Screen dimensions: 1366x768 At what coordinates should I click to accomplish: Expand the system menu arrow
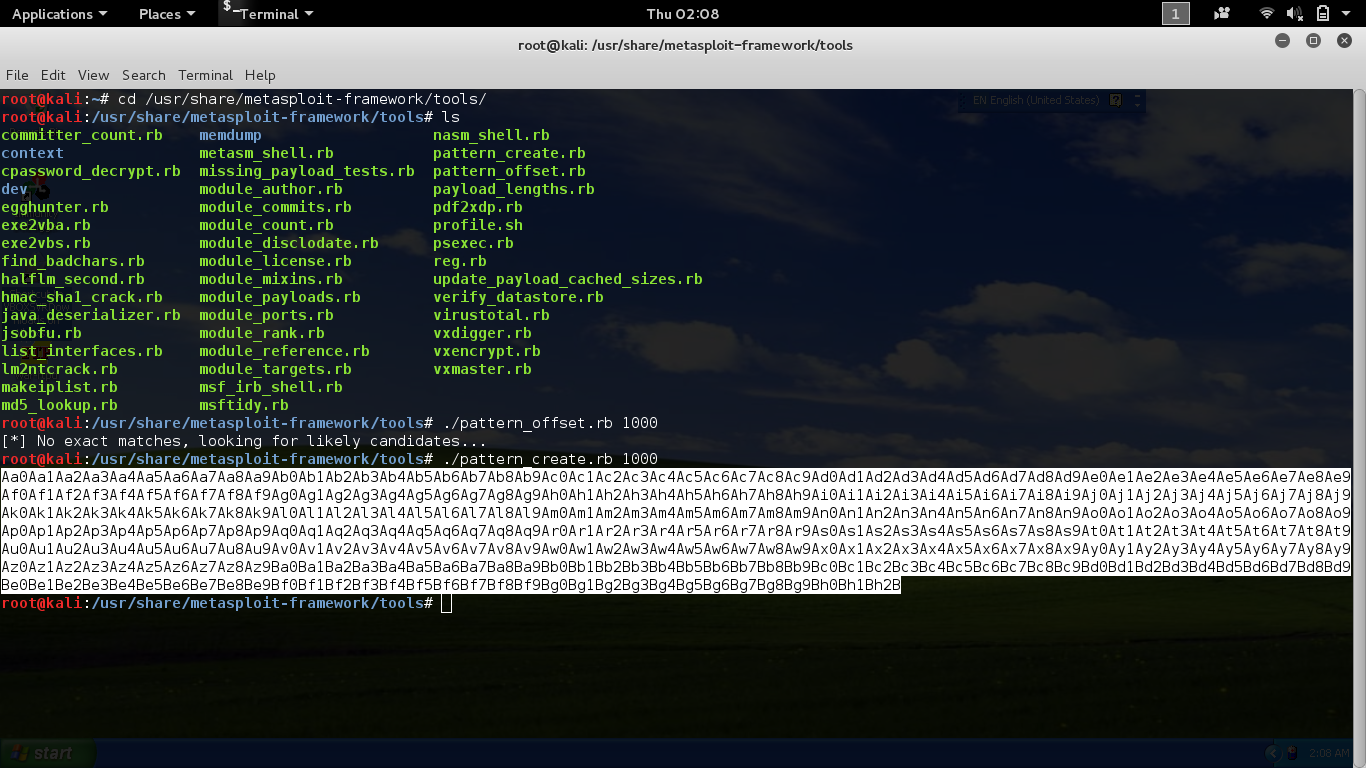pyautogui.click(x=1347, y=14)
